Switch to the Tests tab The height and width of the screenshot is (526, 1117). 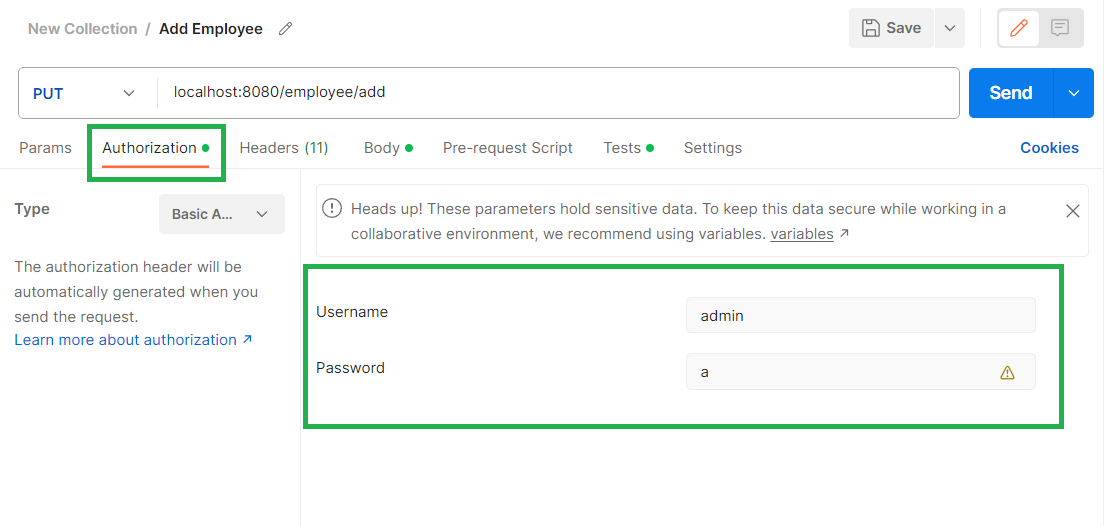628,148
